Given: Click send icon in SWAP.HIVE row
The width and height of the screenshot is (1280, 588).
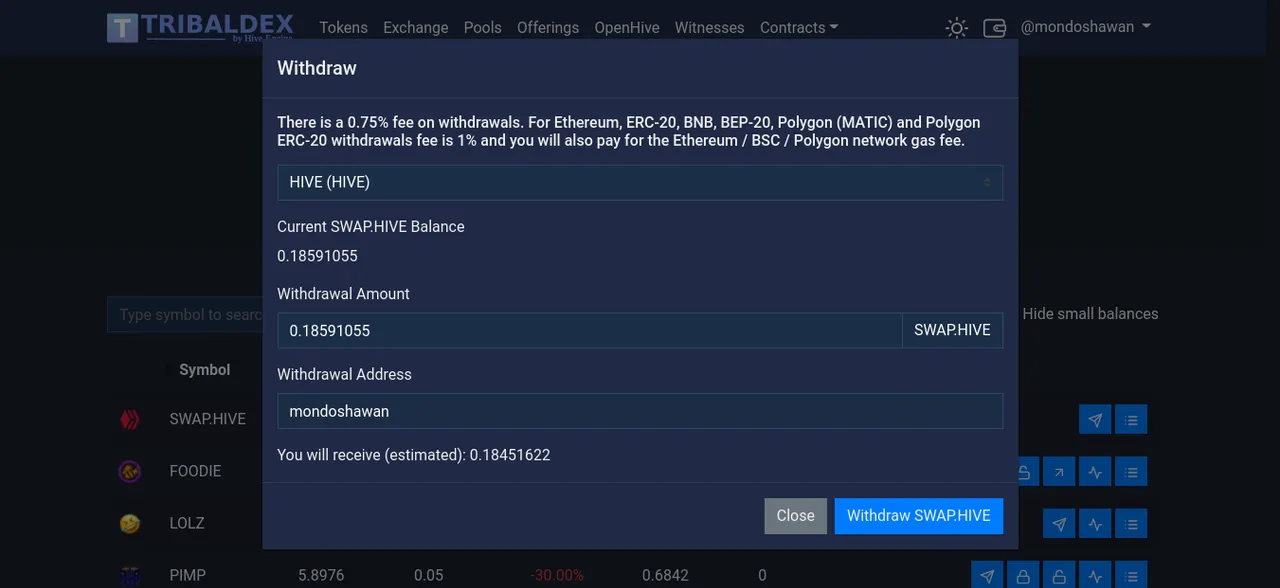Looking at the screenshot, I should click(x=1095, y=420).
